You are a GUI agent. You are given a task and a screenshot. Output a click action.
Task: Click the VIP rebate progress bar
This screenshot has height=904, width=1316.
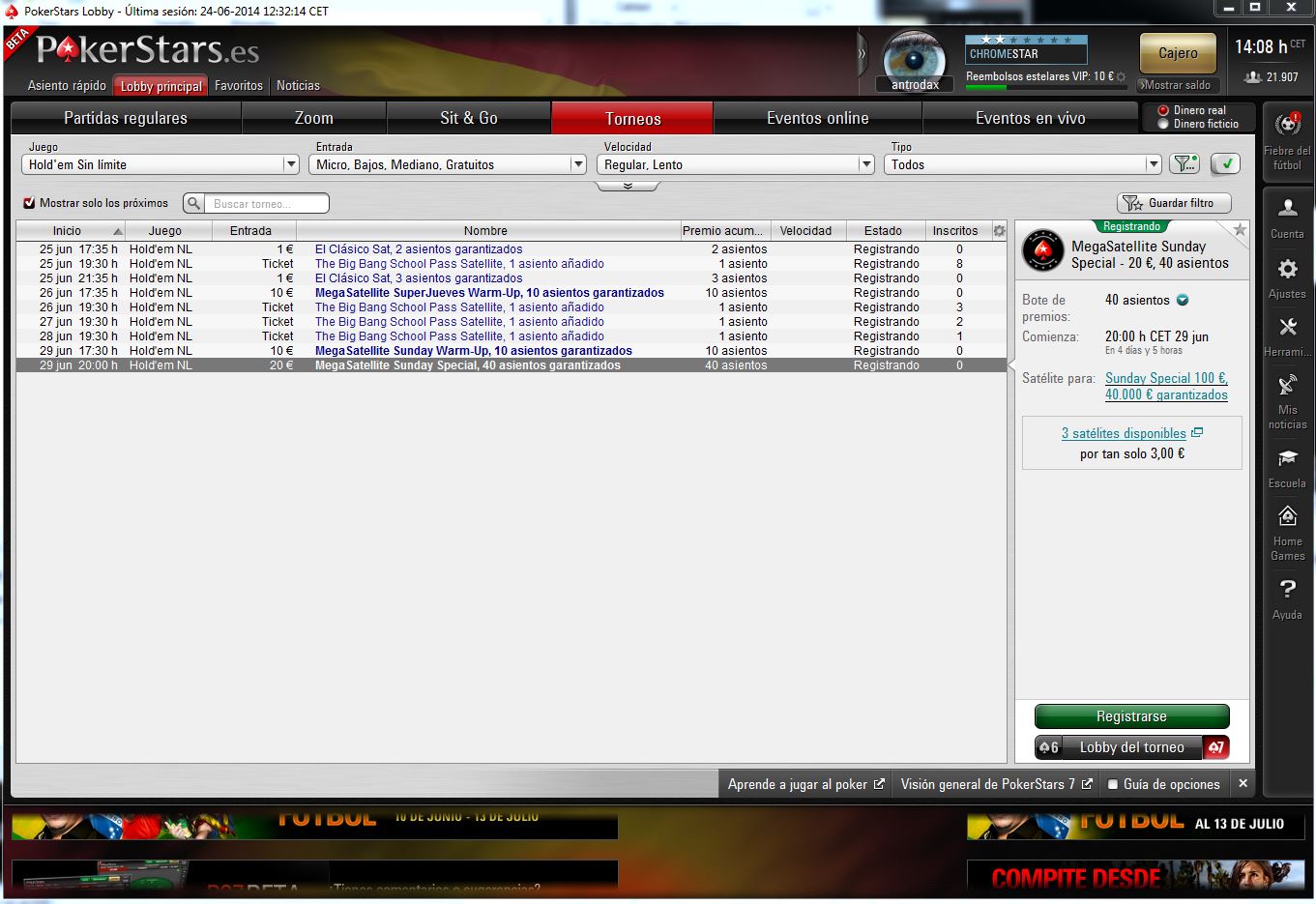click(x=1046, y=87)
